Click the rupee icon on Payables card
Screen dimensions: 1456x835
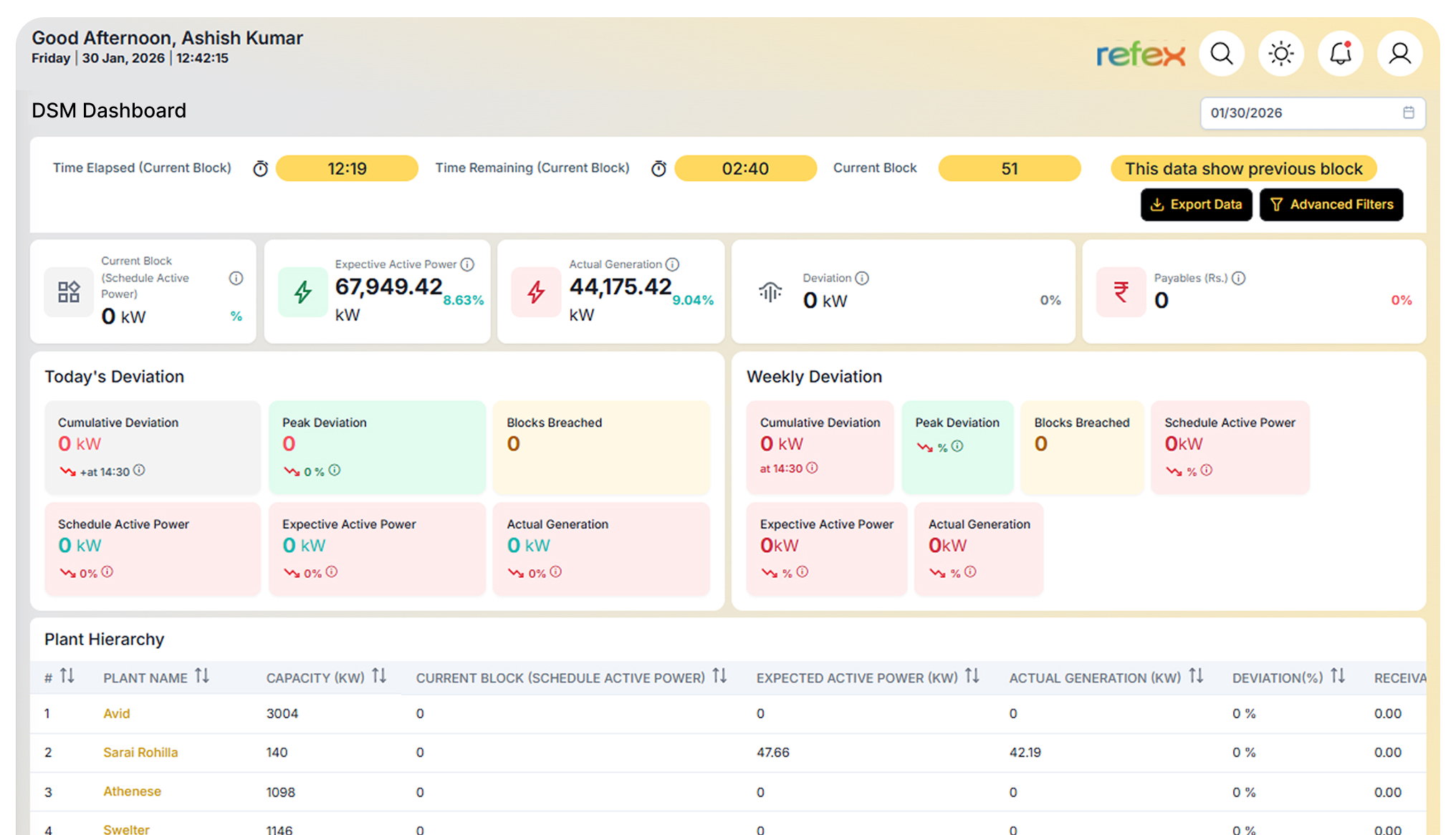point(1121,292)
